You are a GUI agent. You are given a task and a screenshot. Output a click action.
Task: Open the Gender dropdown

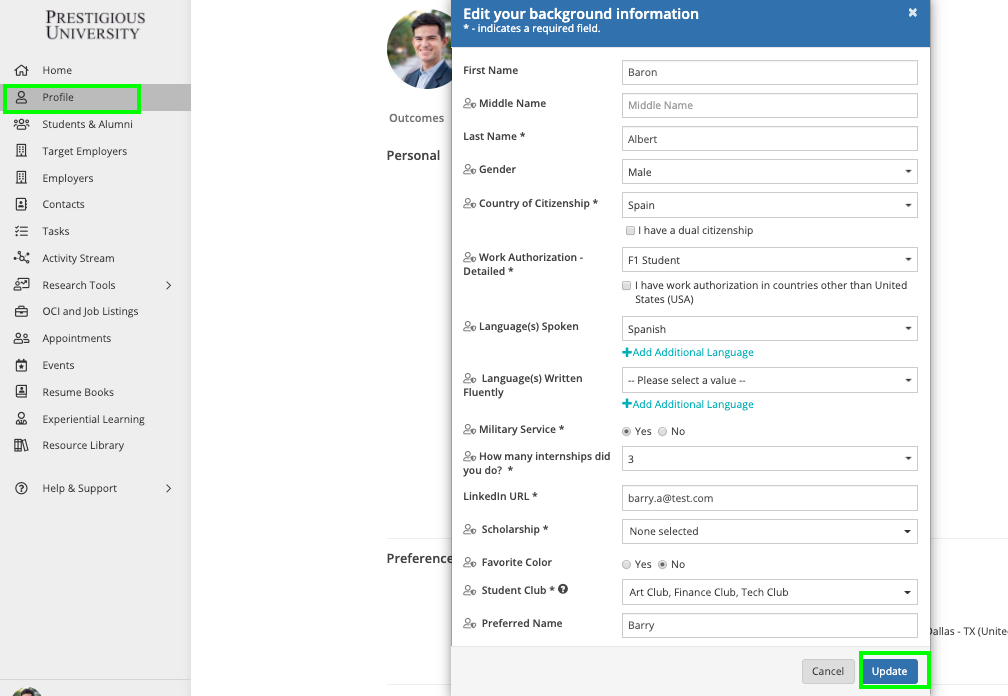(769, 172)
